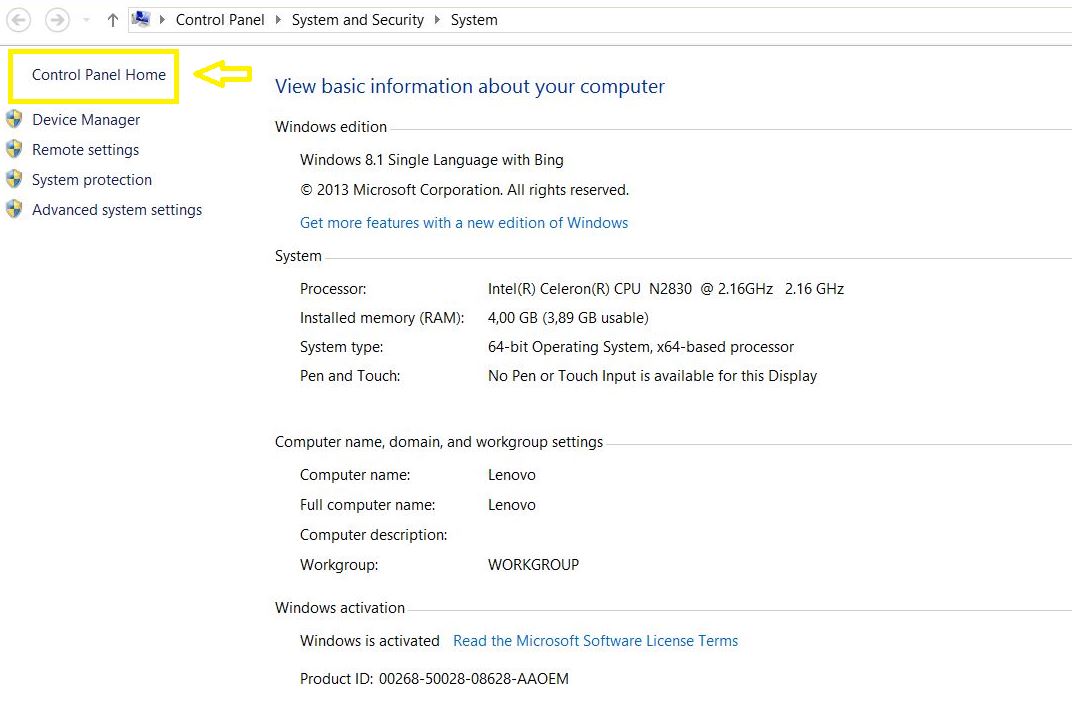Click shield icon beside Advanced system settings

pyautogui.click(x=14, y=210)
